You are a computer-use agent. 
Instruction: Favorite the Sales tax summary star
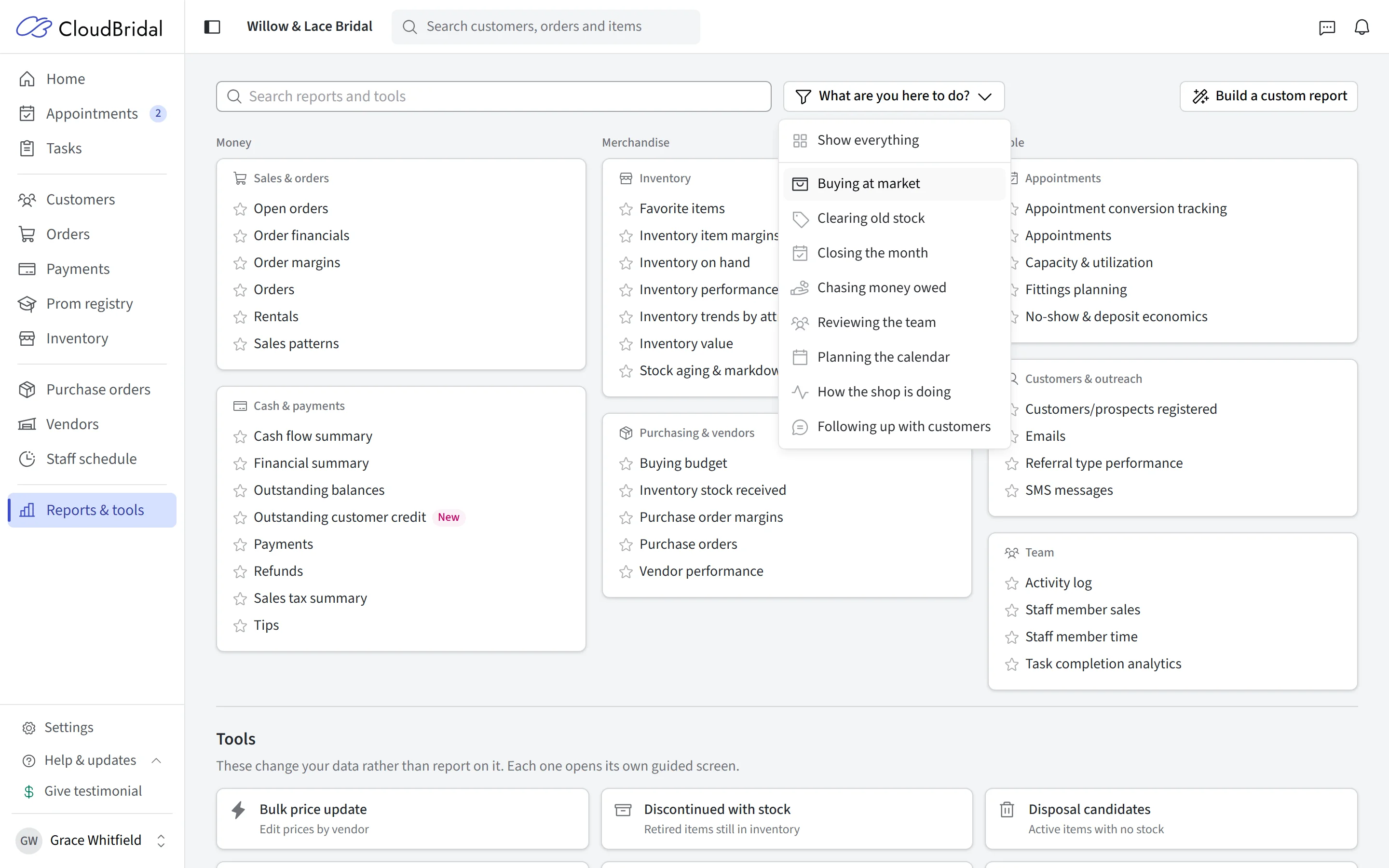[x=240, y=599]
